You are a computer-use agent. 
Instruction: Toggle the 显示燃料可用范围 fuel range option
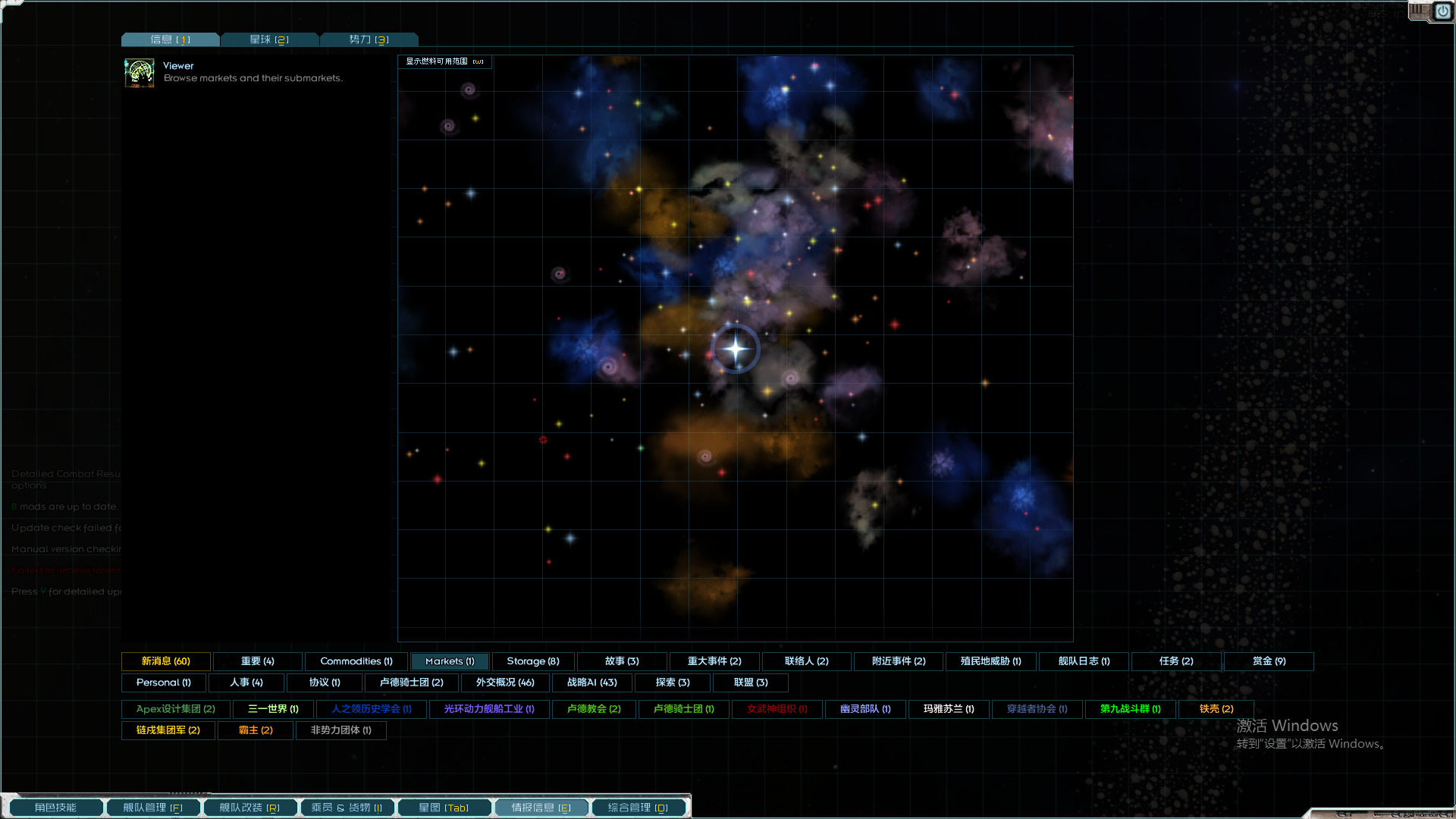pos(444,61)
